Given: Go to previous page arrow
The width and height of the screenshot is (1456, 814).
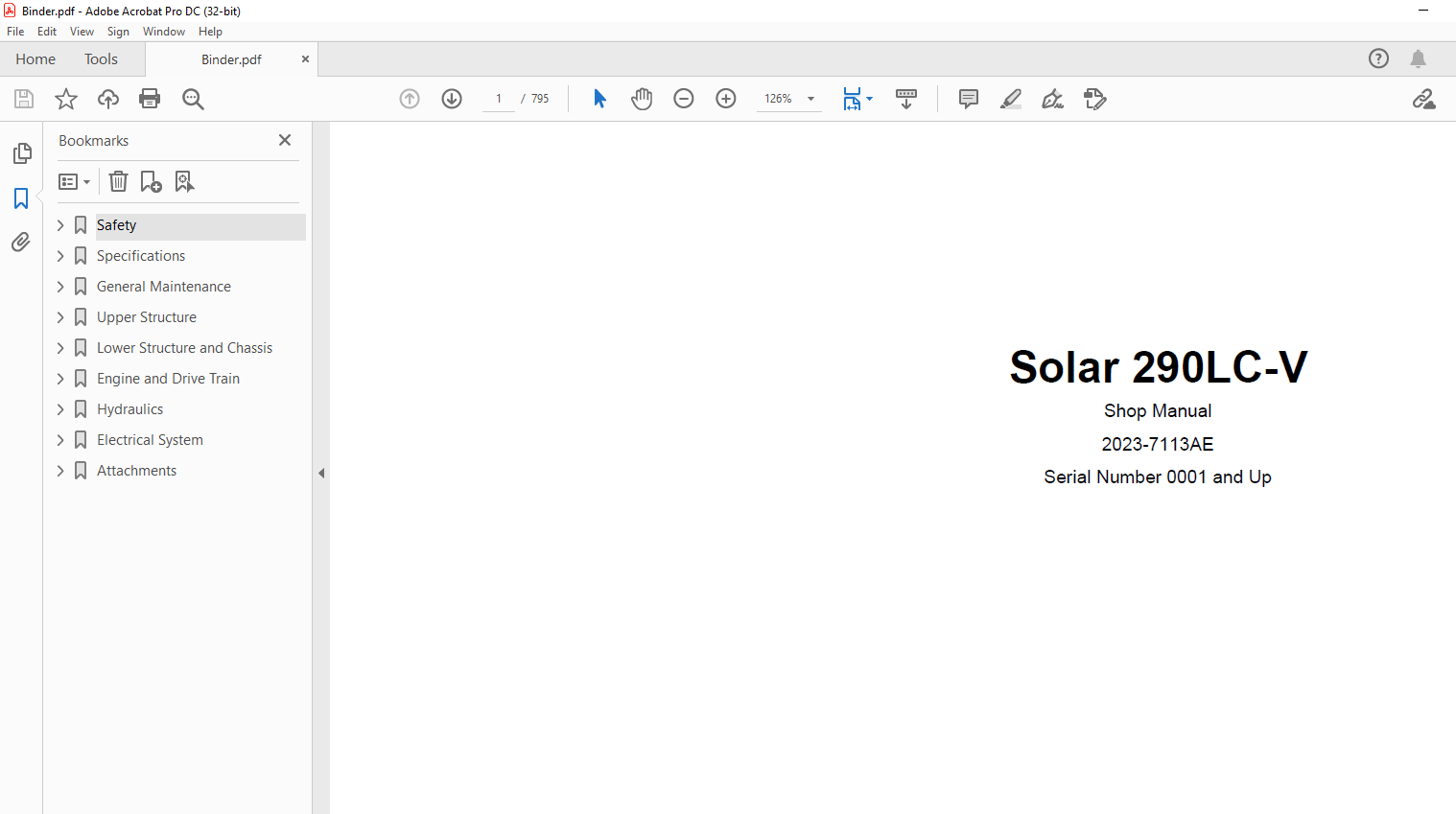Looking at the screenshot, I should (x=410, y=99).
